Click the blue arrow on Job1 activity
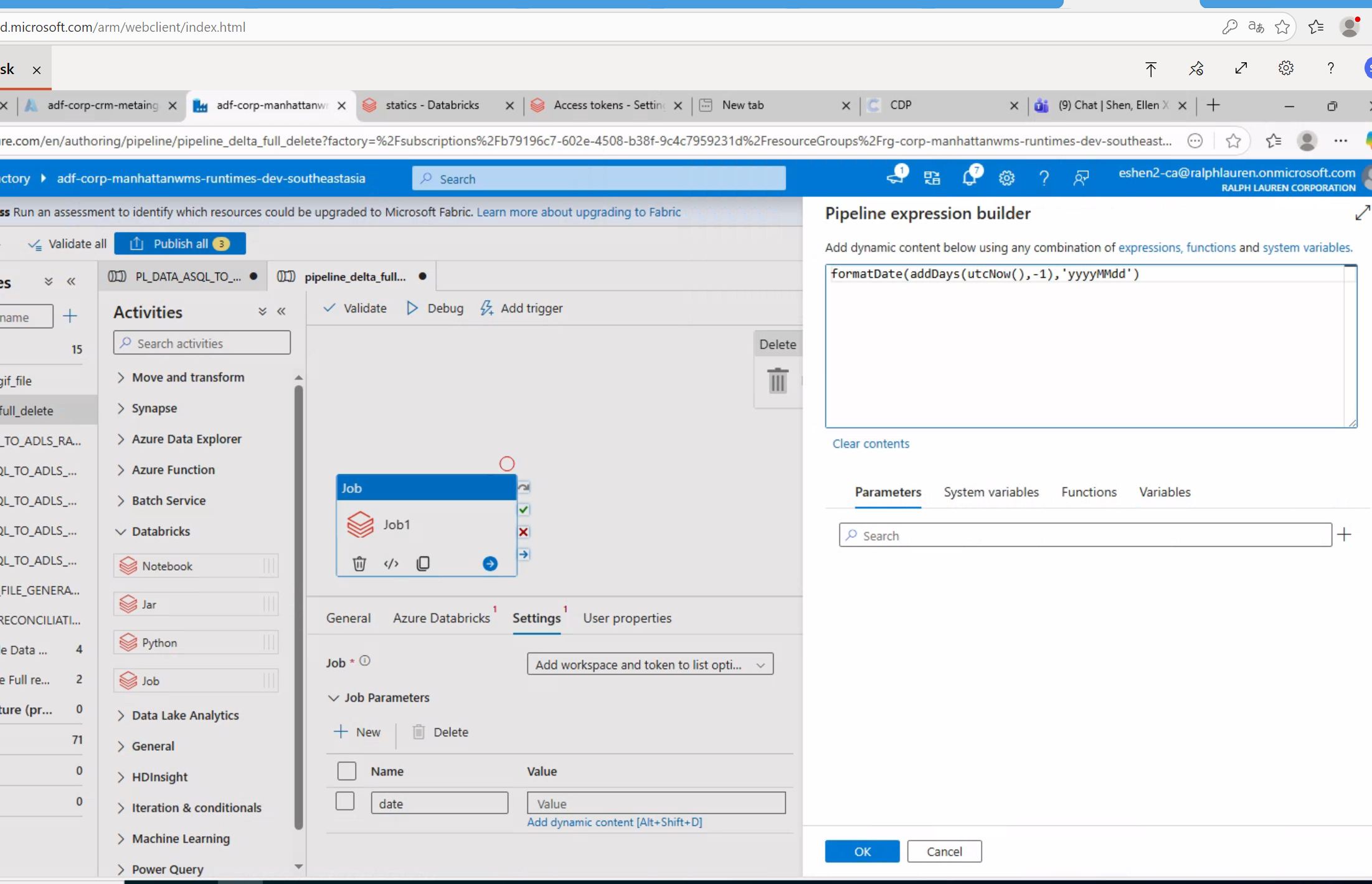 pos(490,563)
